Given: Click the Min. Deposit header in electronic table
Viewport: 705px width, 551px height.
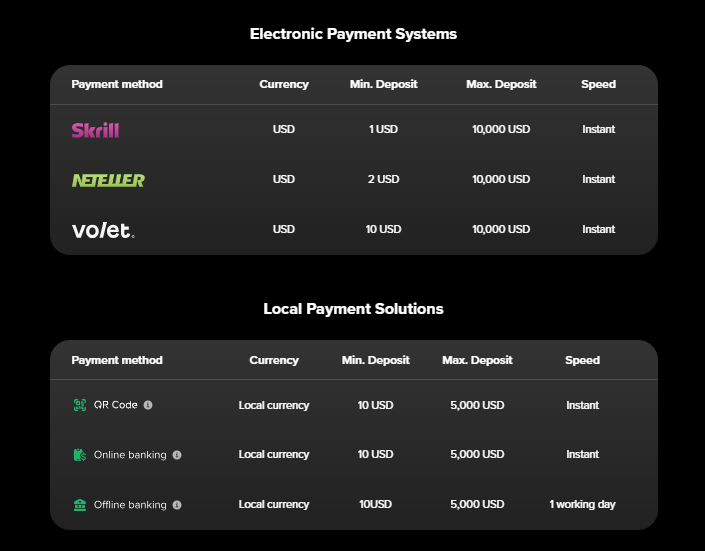Looking at the screenshot, I should tap(382, 84).
